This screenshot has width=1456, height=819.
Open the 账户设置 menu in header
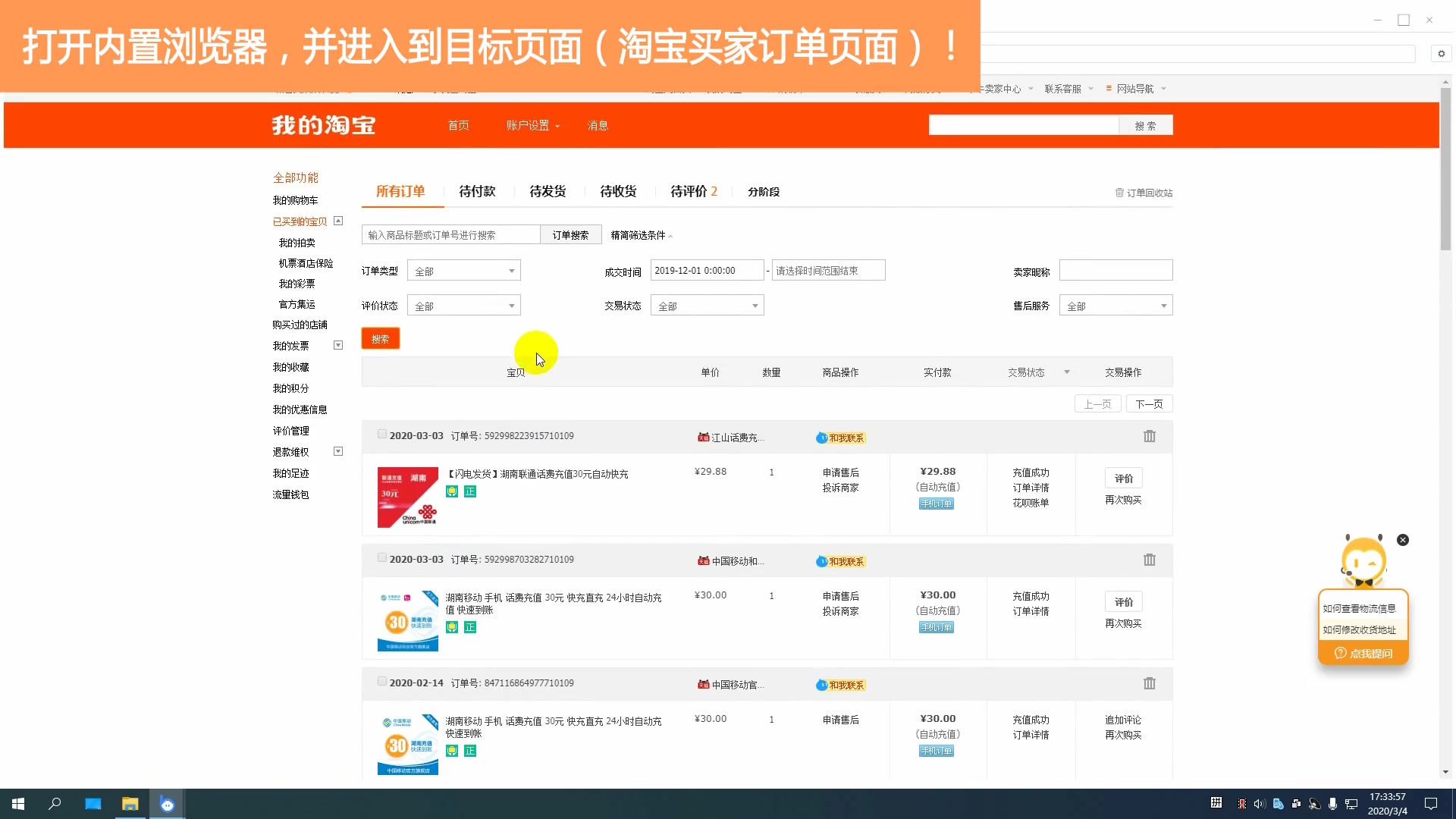tap(532, 125)
